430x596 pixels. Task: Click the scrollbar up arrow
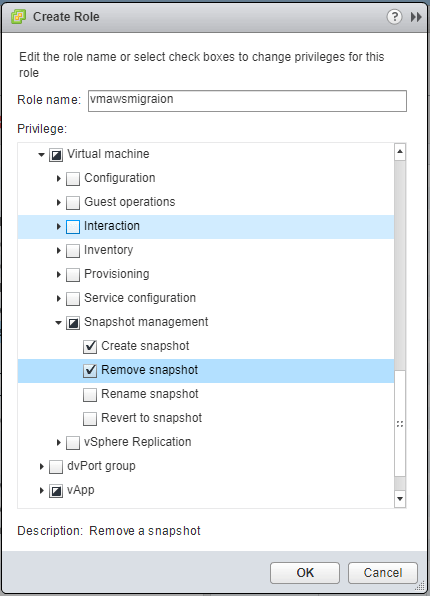click(400, 152)
